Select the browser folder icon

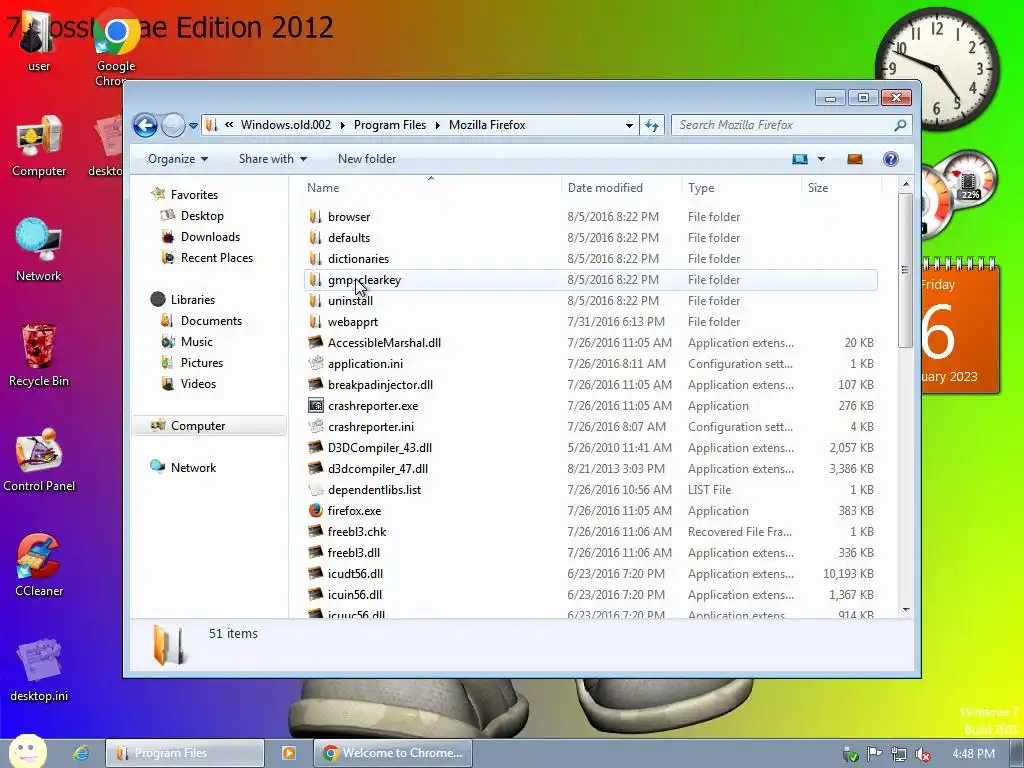pyautogui.click(x=315, y=217)
